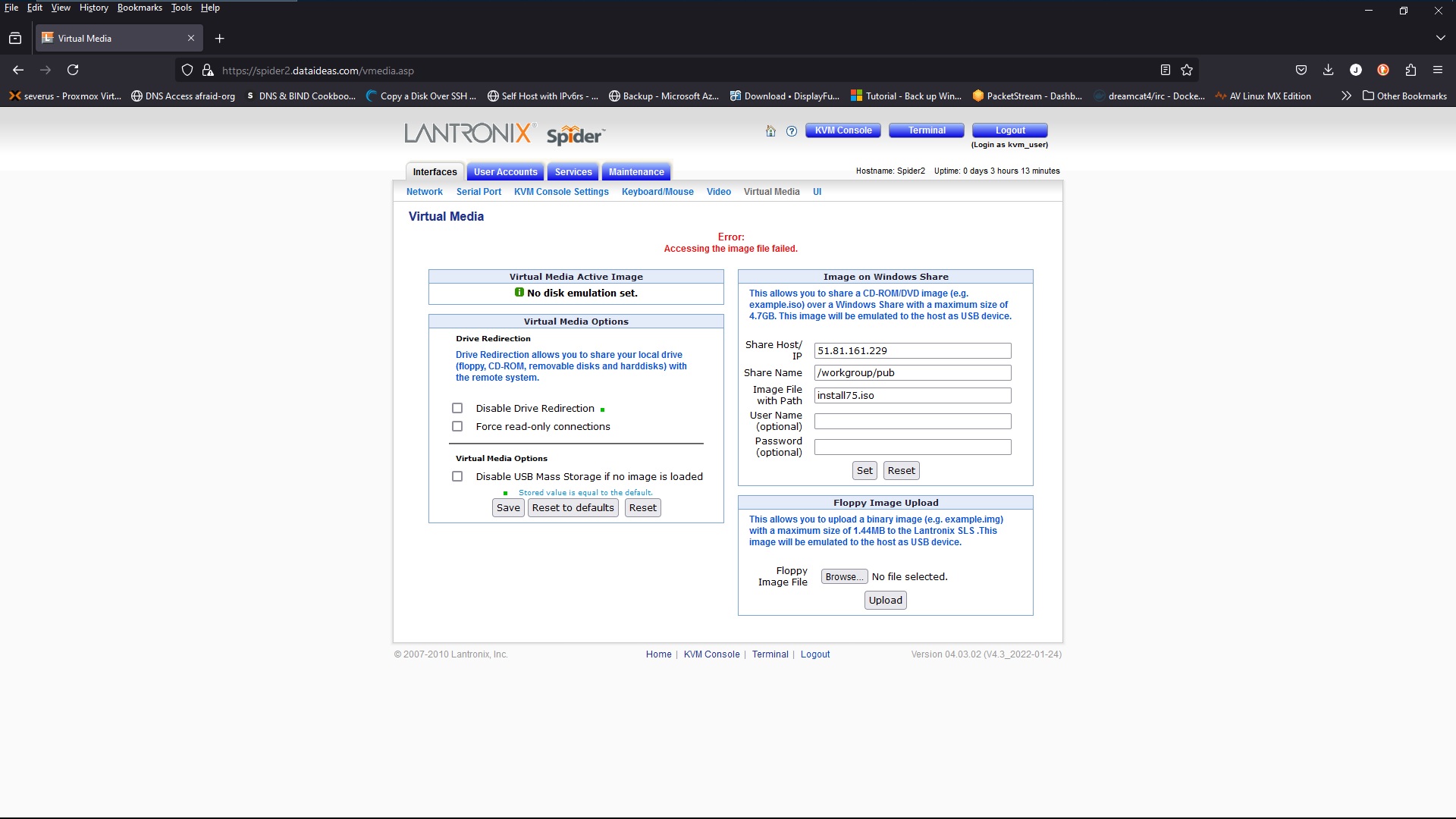Check Force read-only connections

[457, 426]
